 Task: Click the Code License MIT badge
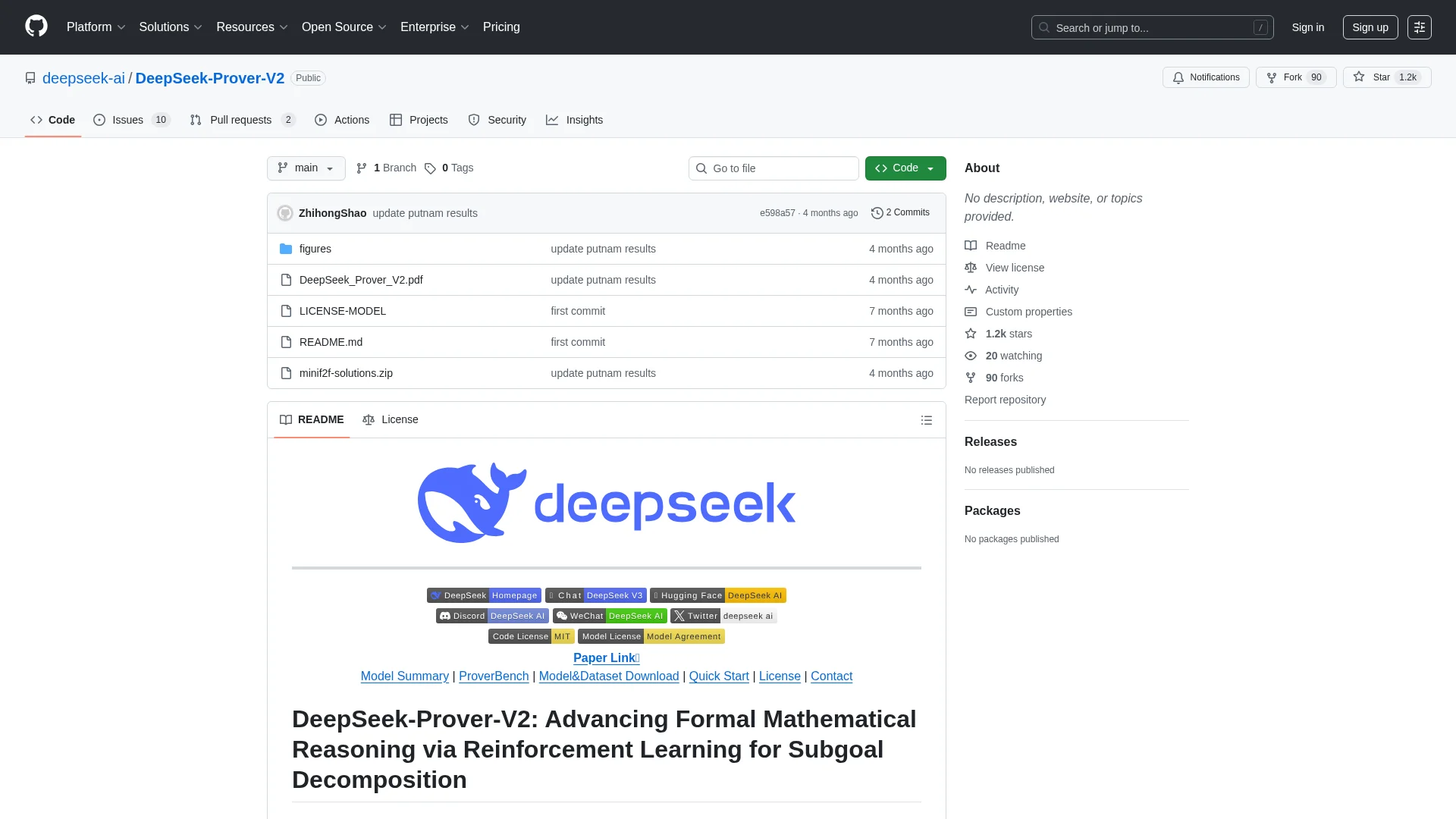[x=531, y=636]
